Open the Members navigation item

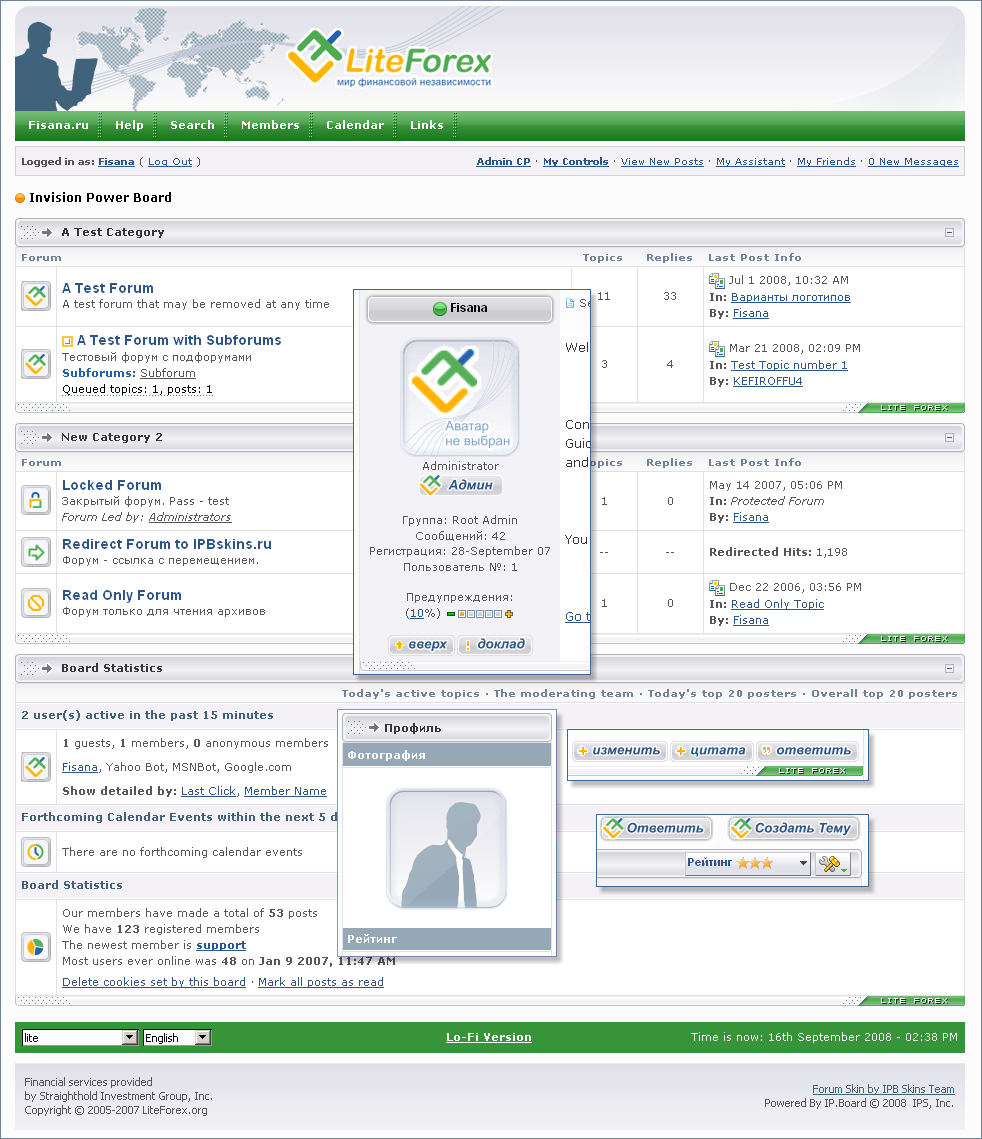(270, 125)
